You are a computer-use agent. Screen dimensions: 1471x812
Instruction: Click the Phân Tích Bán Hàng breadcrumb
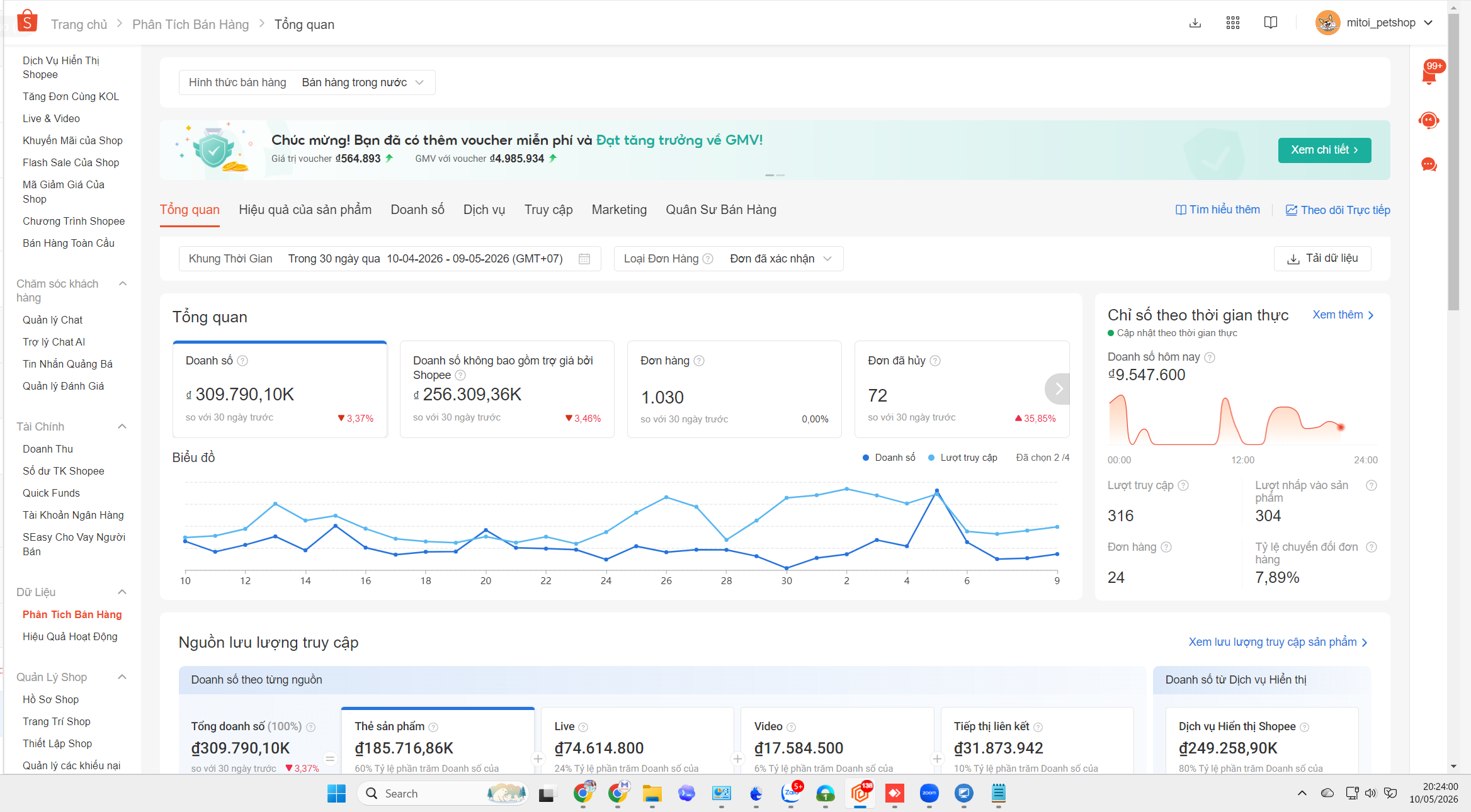tap(191, 24)
